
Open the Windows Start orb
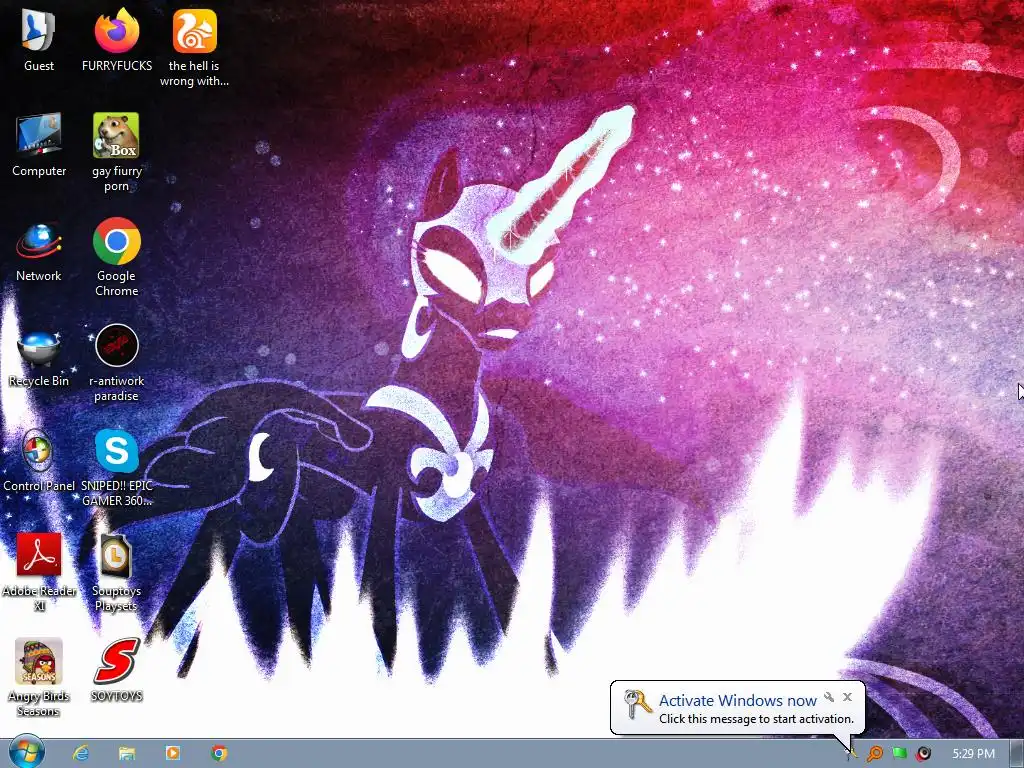point(27,752)
